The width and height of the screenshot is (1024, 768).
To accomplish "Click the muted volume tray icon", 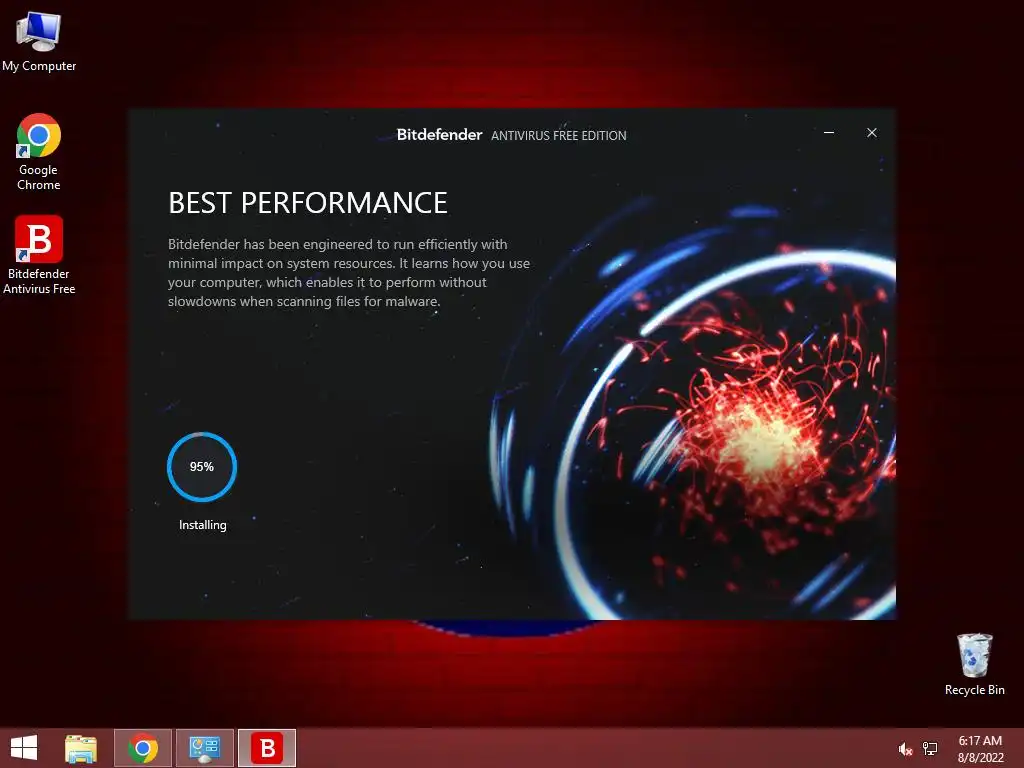I will [905, 749].
